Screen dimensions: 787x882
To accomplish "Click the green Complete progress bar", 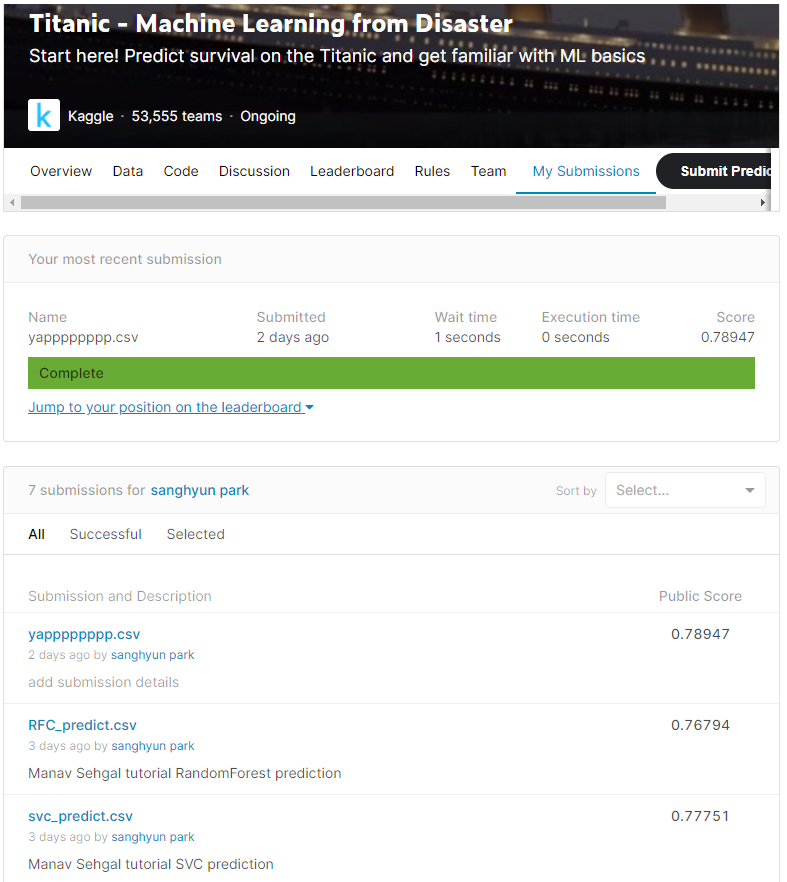I will (x=391, y=373).
